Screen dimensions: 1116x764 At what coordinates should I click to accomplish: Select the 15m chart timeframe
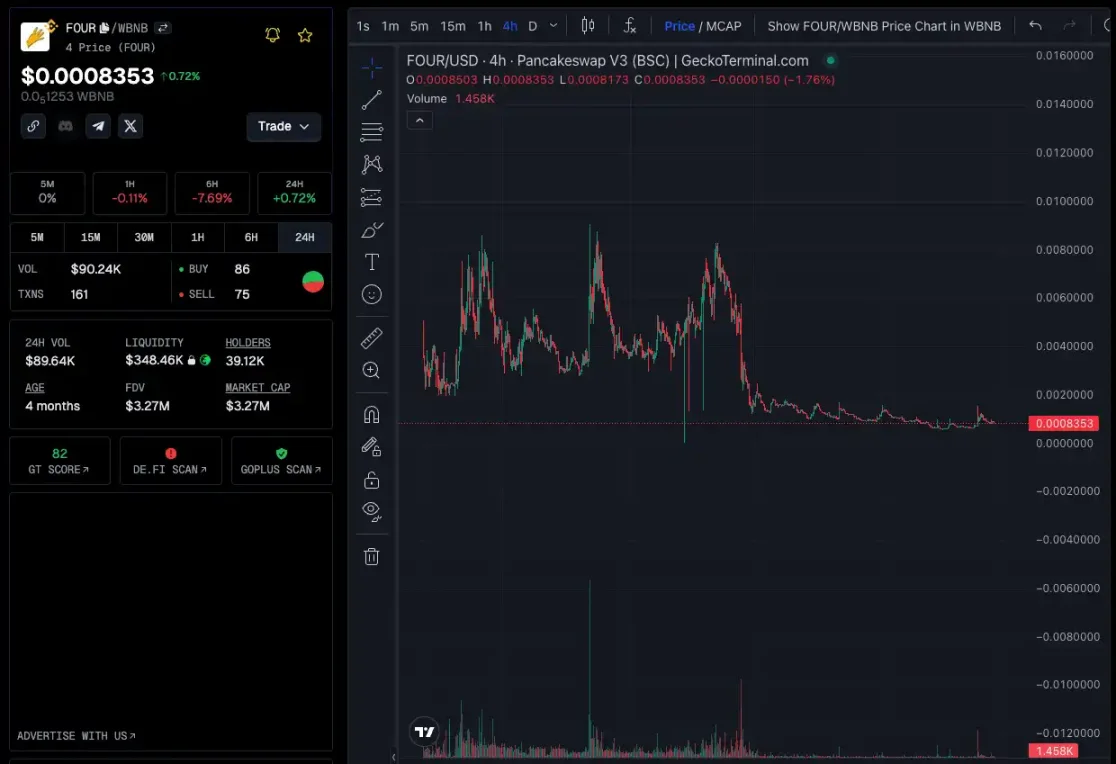pos(453,26)
